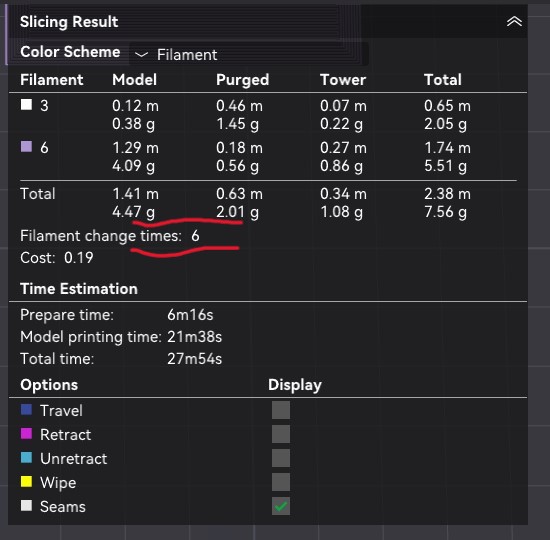Click the magenta Retract legend icon

click(26, 434)
